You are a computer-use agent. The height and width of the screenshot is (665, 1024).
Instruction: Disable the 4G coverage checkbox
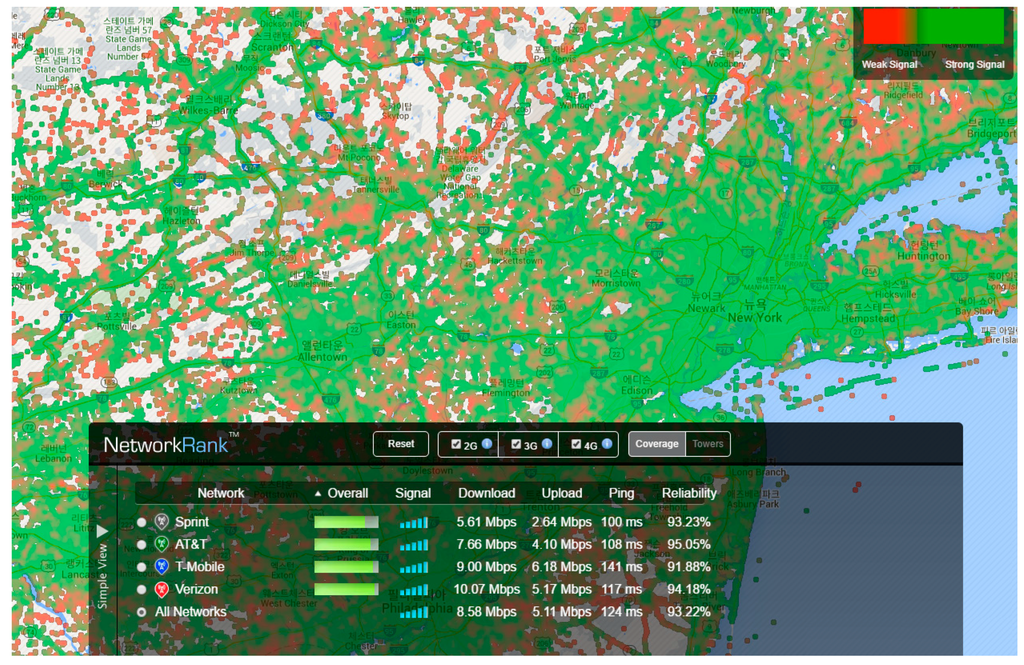(x=576, y=445)
